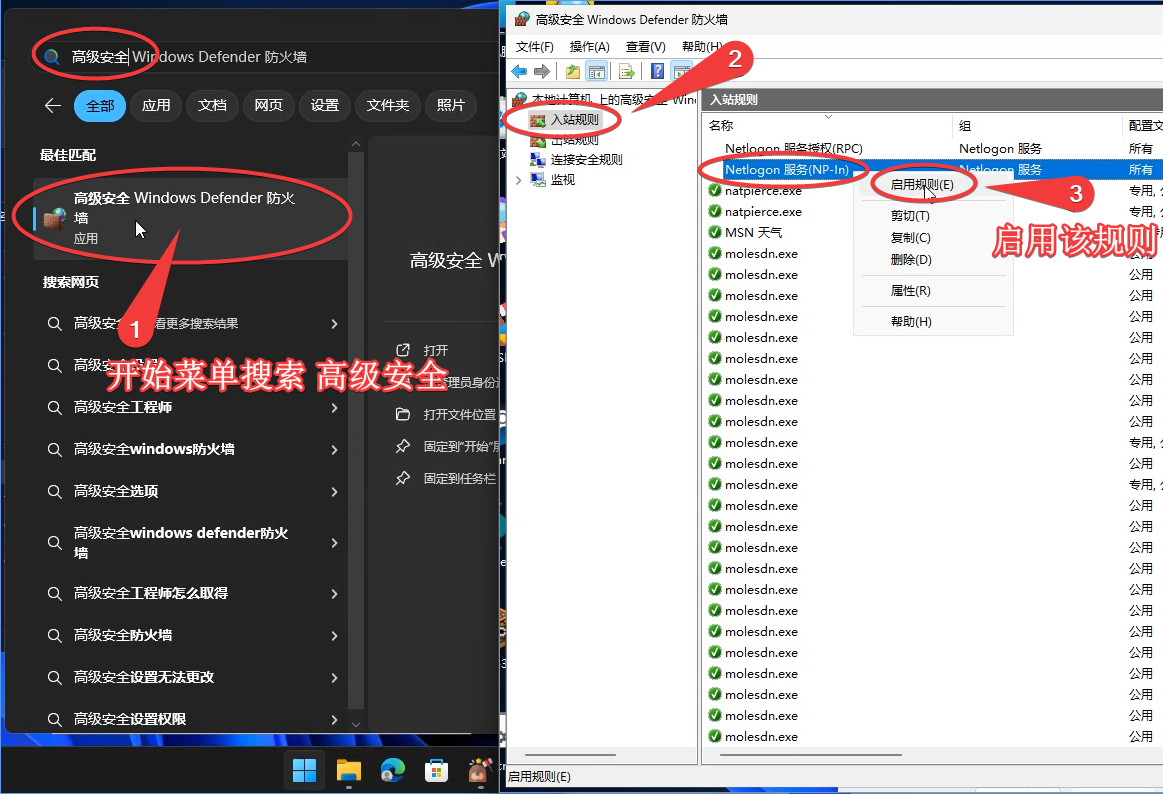The image size is (1163, 794).
Task: Click the firewall app icon in best match
Action: [x=55, y=218]
